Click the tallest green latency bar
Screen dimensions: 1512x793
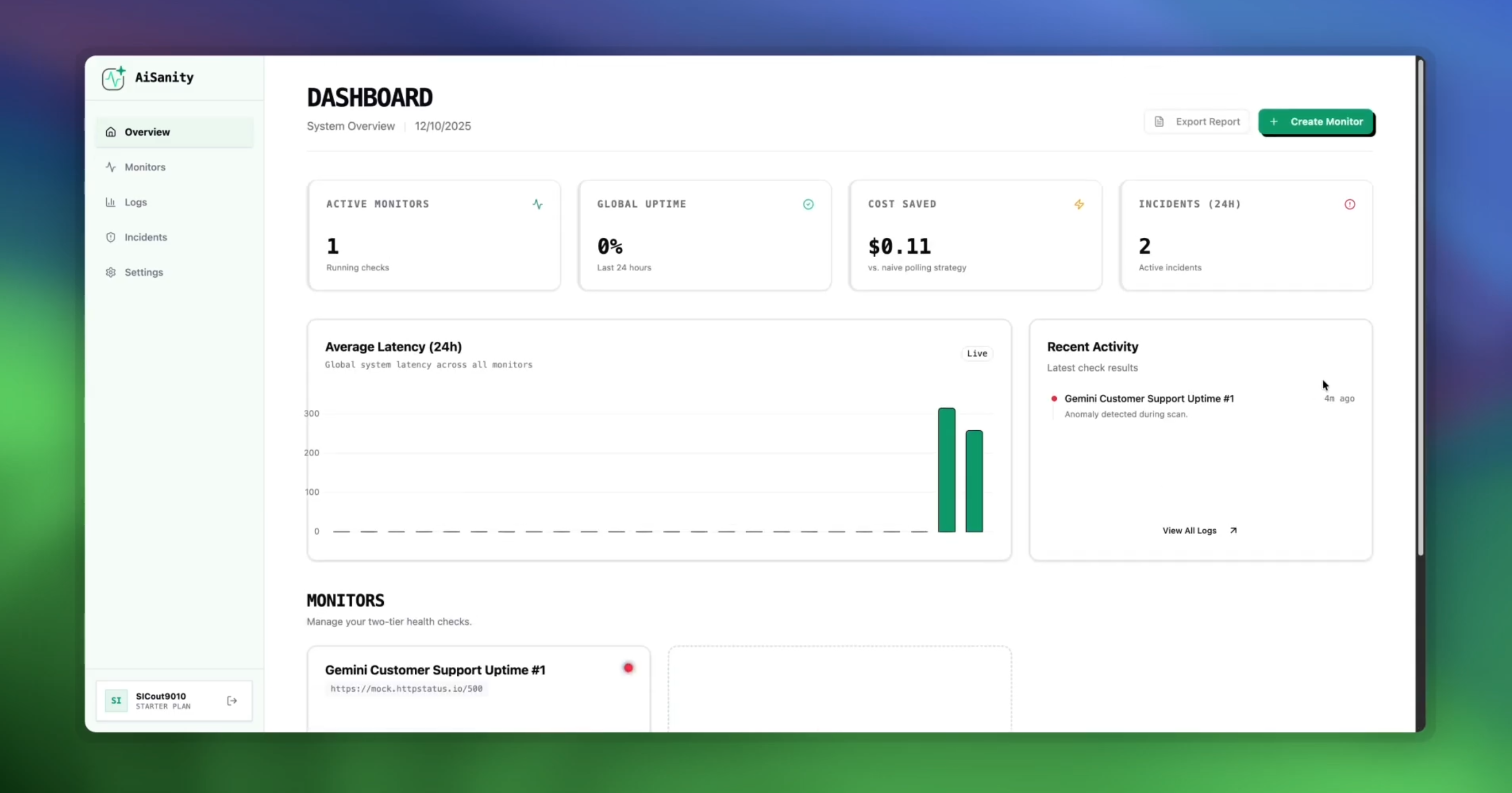(x=946, y=470)
